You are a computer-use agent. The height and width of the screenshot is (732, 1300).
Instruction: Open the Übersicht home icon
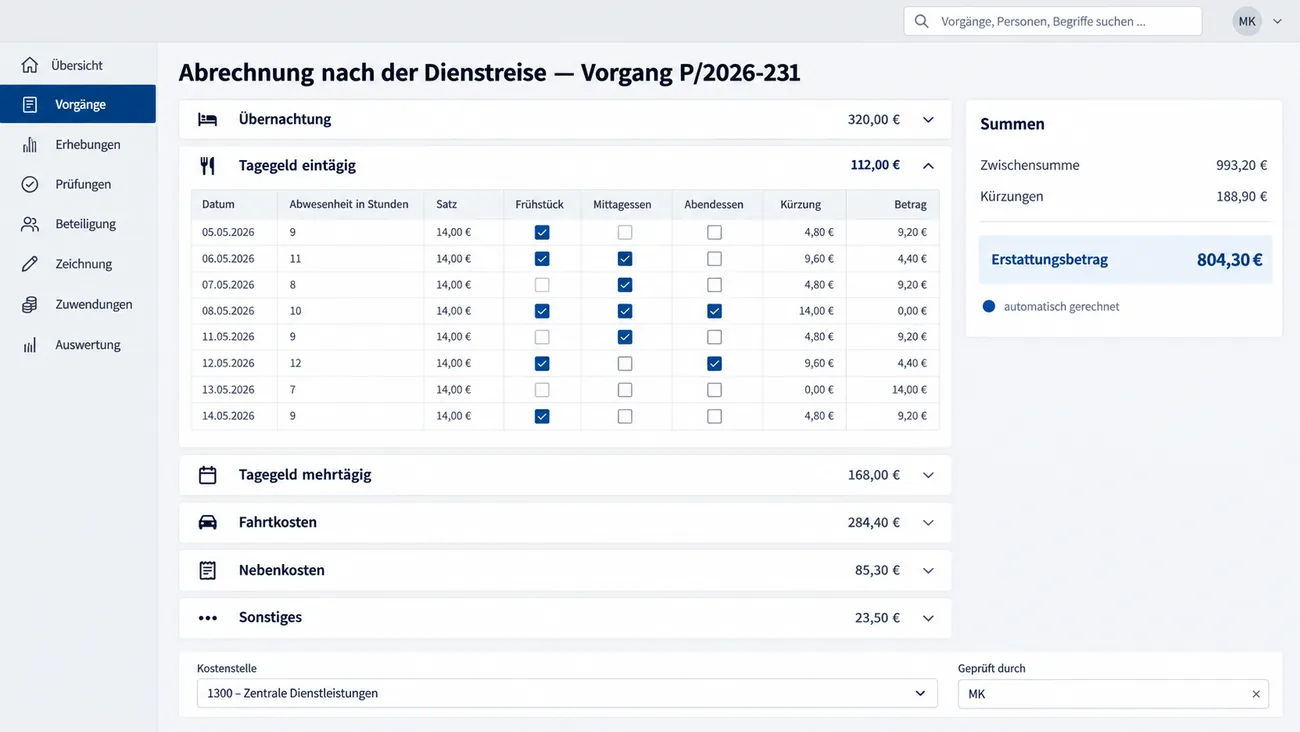(x=30, y=65)
